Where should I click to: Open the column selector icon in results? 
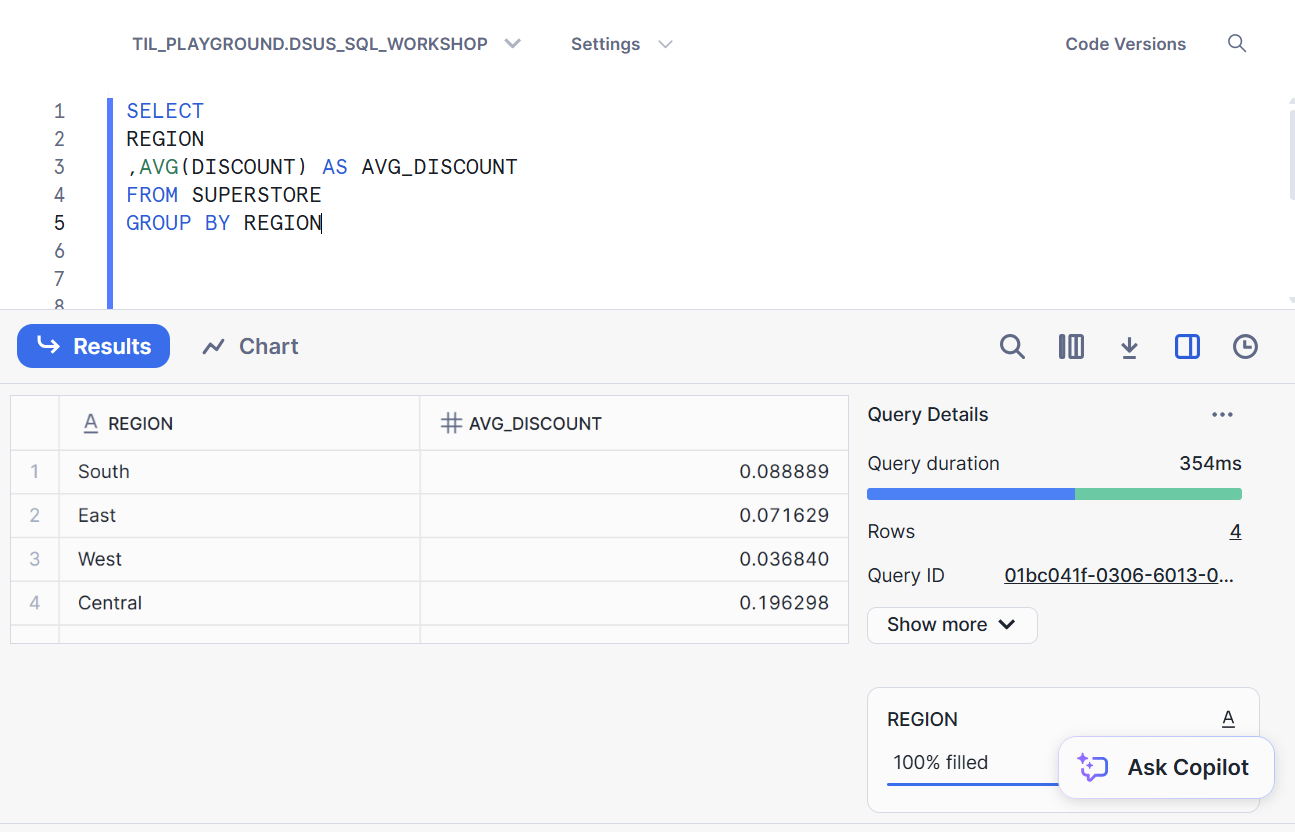[x=1071, y=347]
